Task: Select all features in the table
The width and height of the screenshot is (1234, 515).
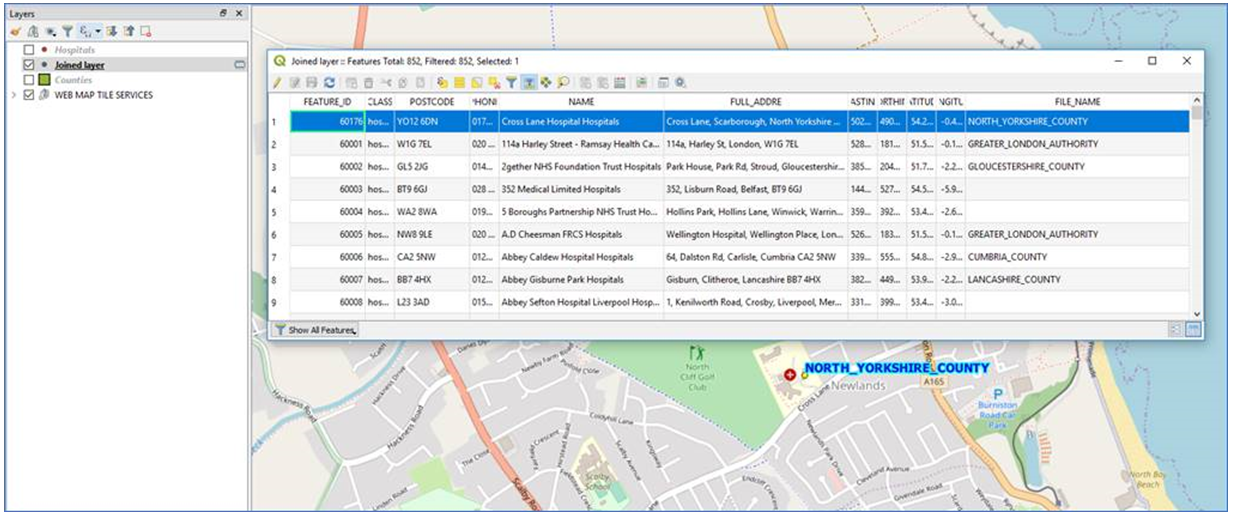Action: [x=459, y=82]
